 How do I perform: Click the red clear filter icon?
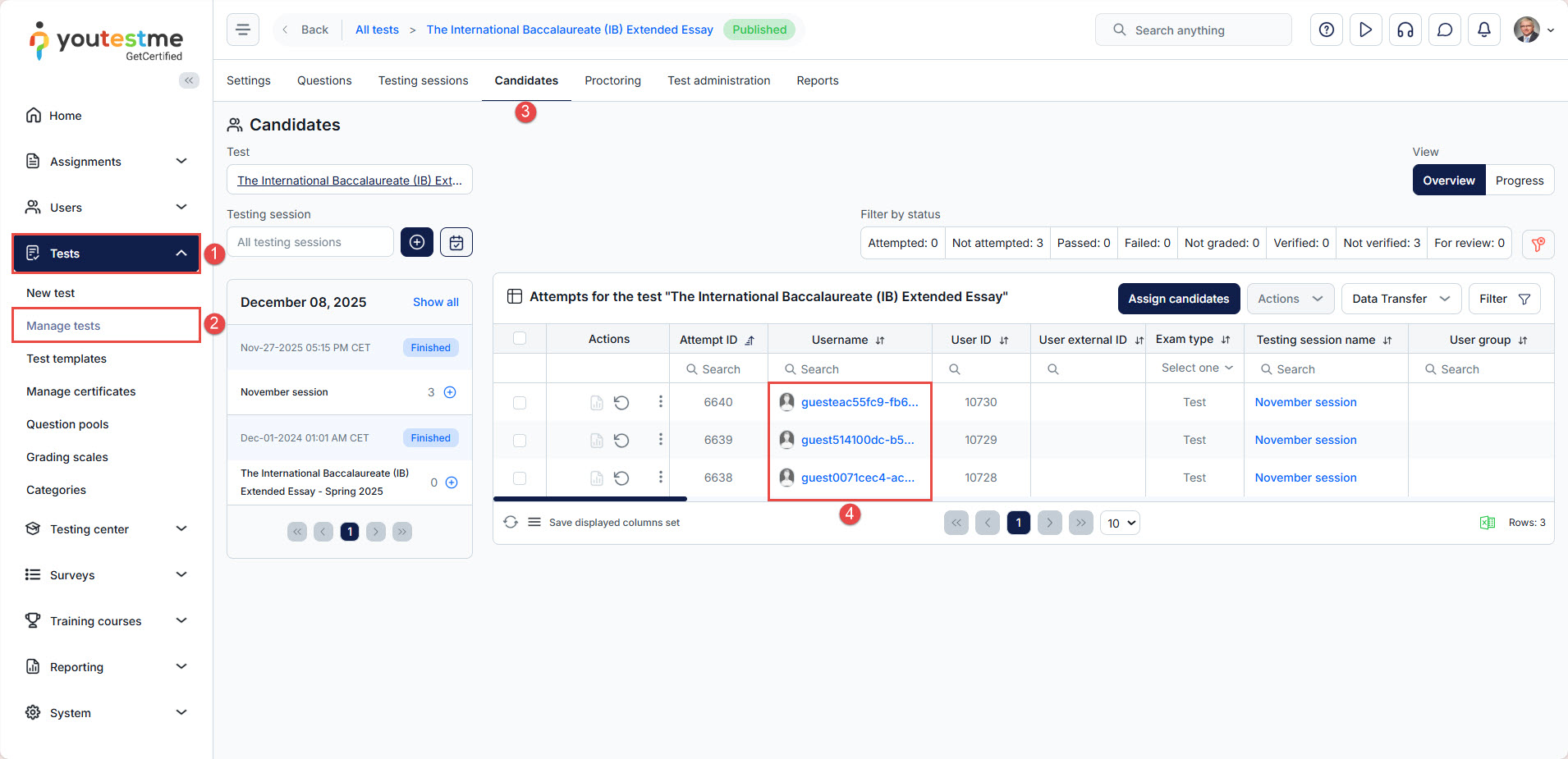(1538, 244)
